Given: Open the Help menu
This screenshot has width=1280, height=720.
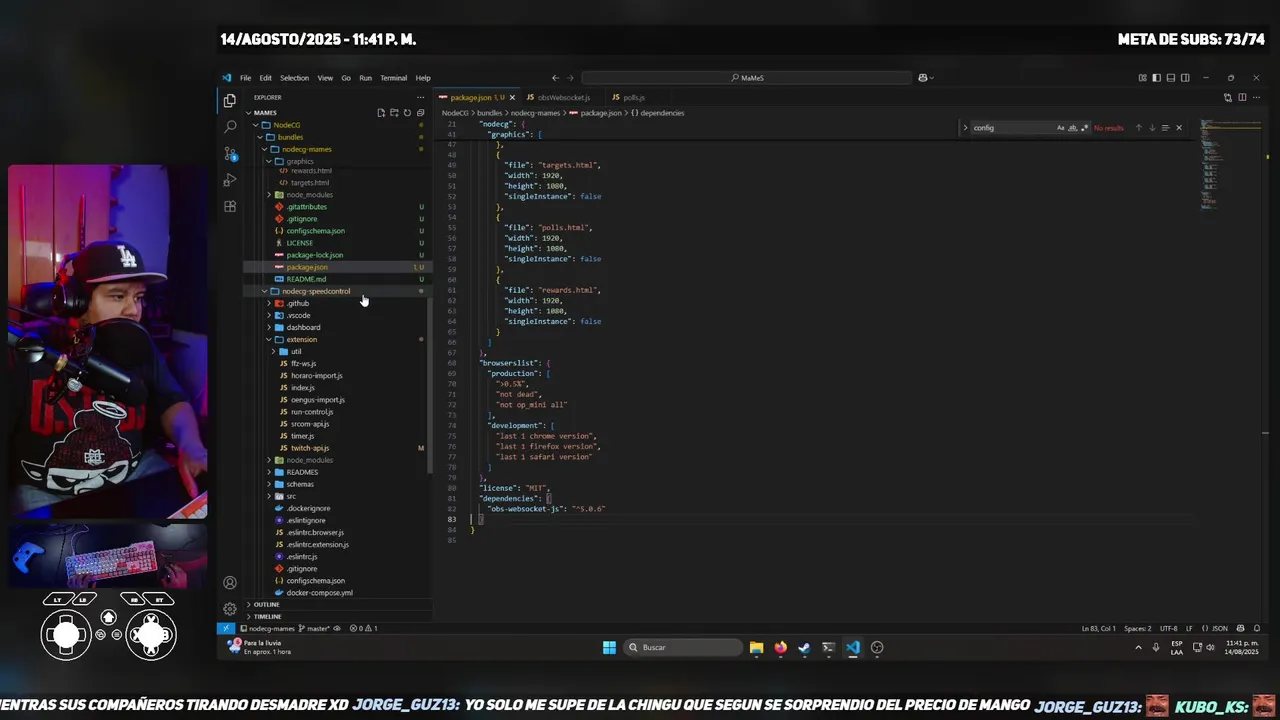Looking at the screenshot, I should click(x=423, y=78).
